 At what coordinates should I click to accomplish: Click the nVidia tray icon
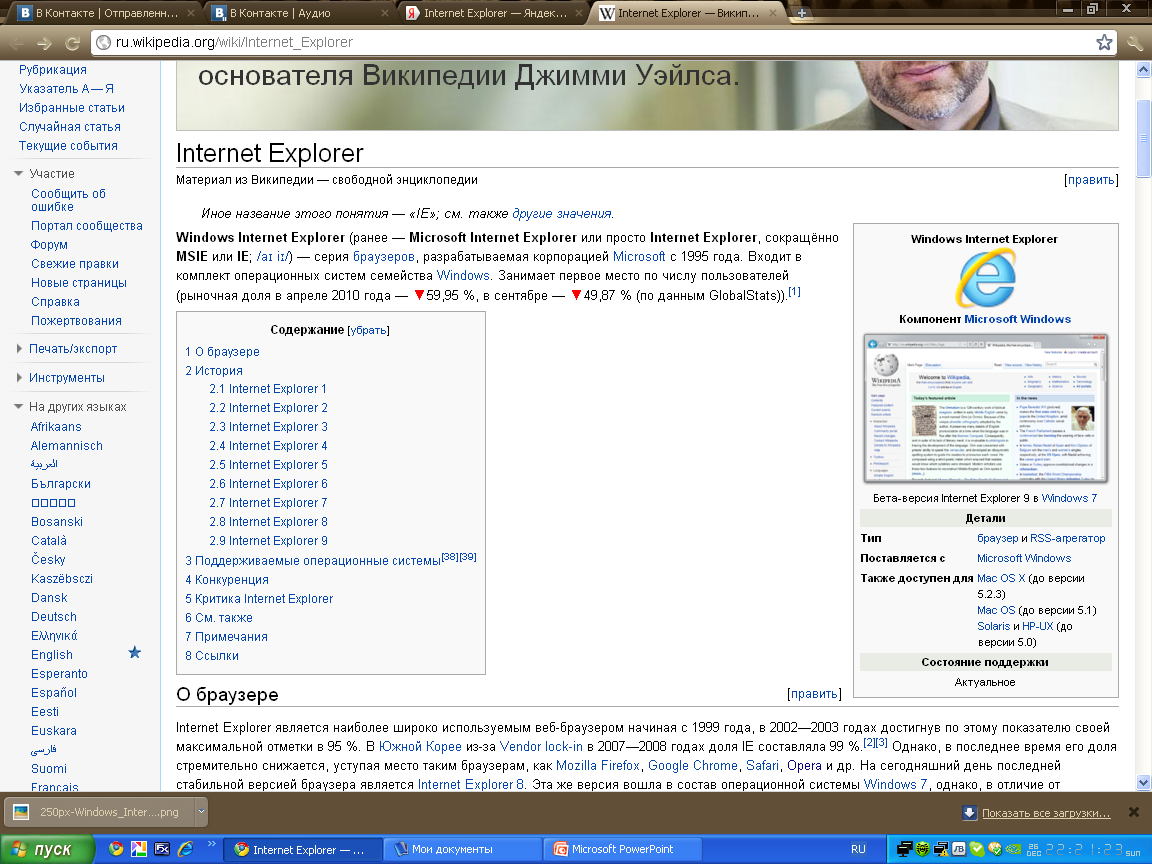point(1012,849)
